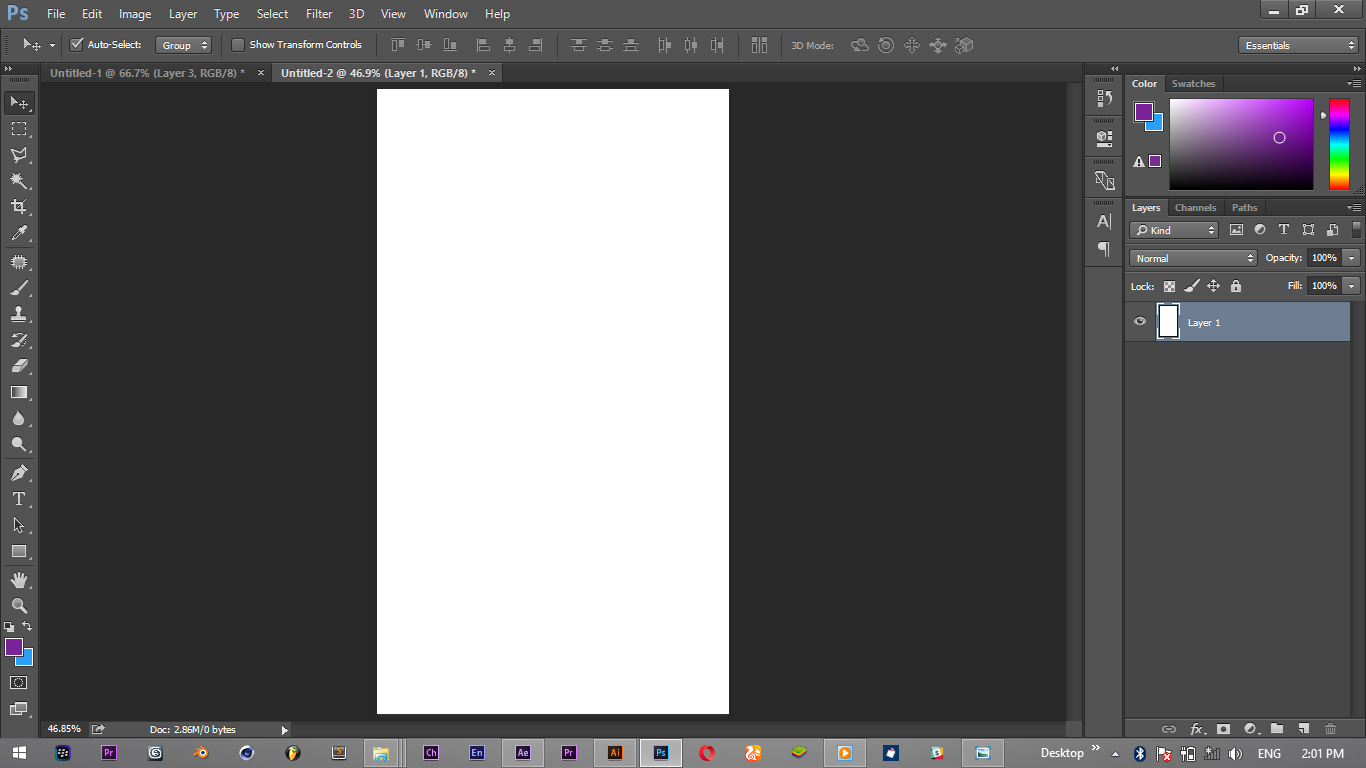This screenshot has width=1366, height=768.
Task: Open the History panel icon
Action: tap(1104, 98)
